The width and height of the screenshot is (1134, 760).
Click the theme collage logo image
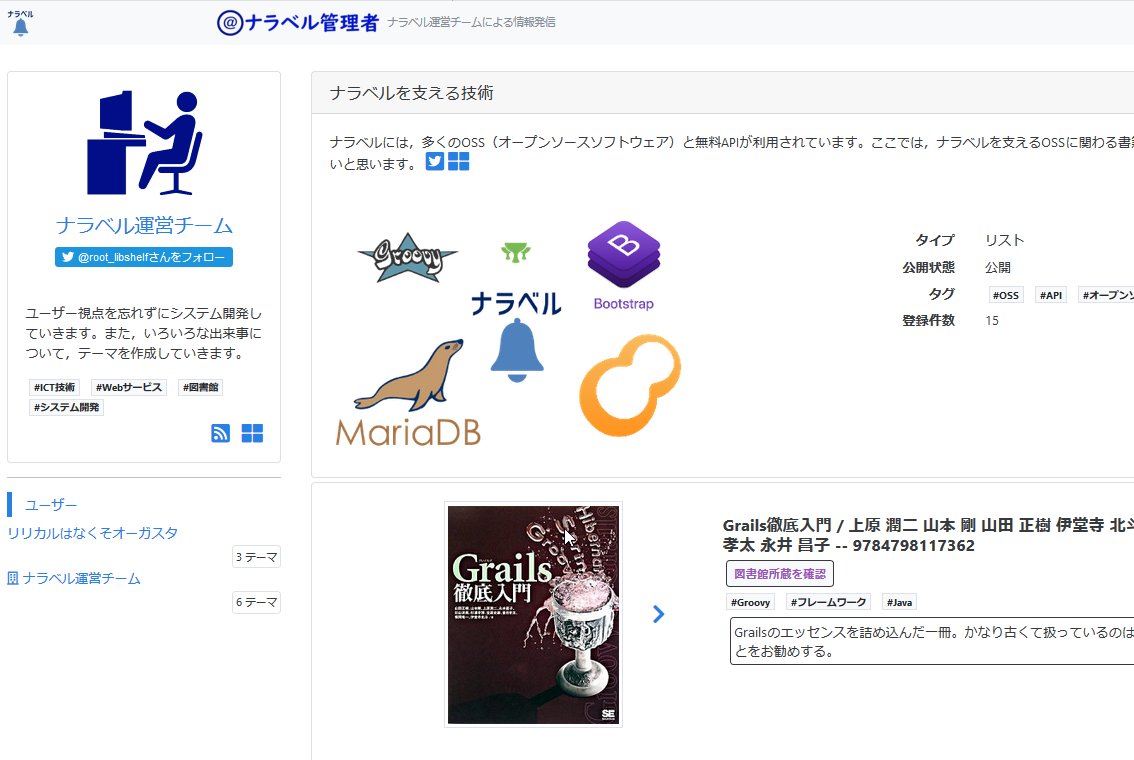(509, 335)
